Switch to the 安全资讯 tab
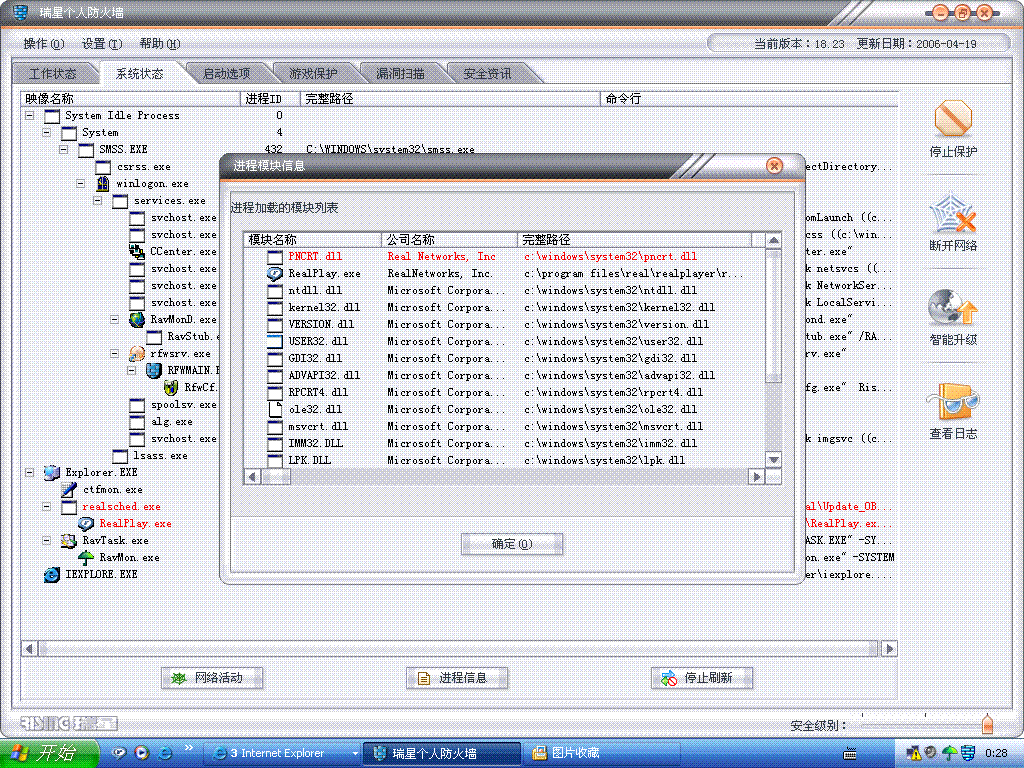The image size is (1024, 768). [x=487, y=74]
